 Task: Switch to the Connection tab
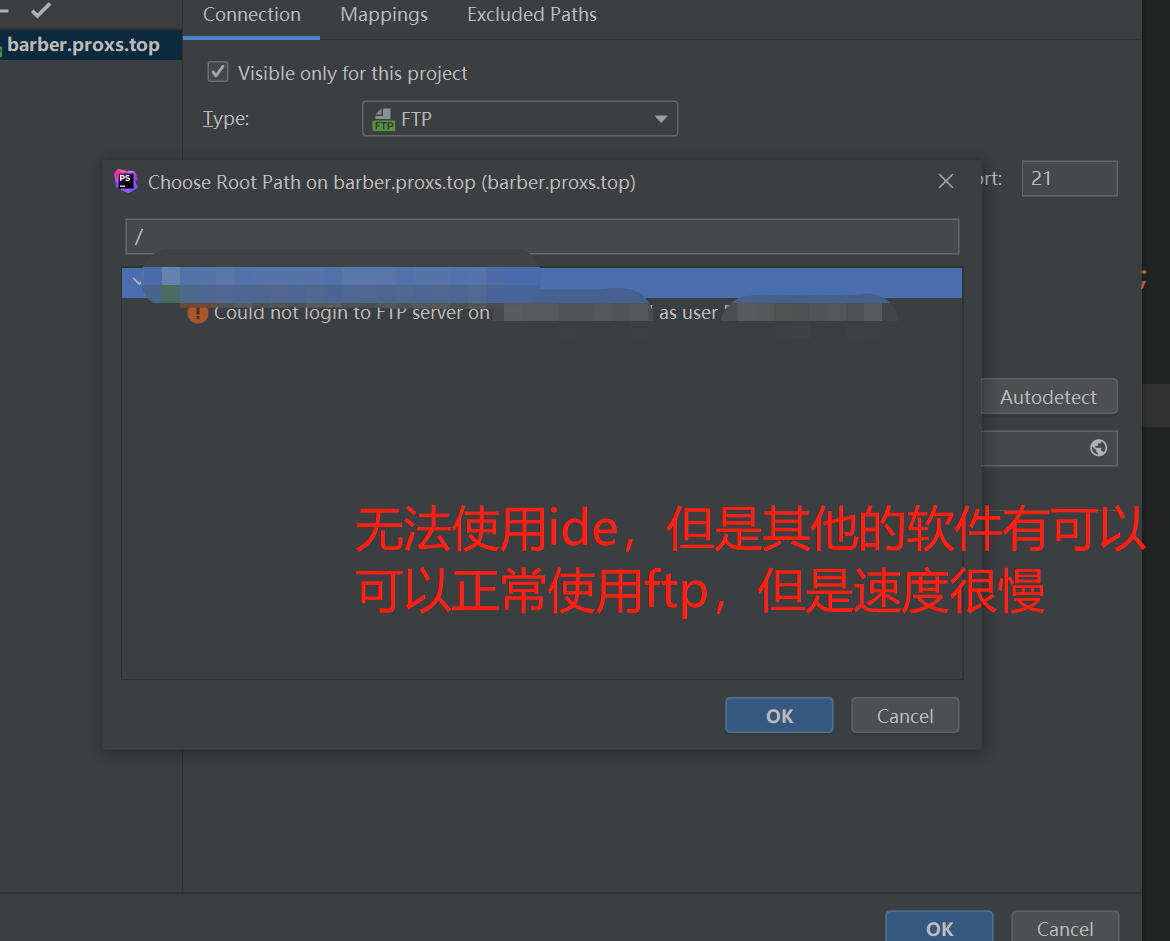tap(251, 15)
